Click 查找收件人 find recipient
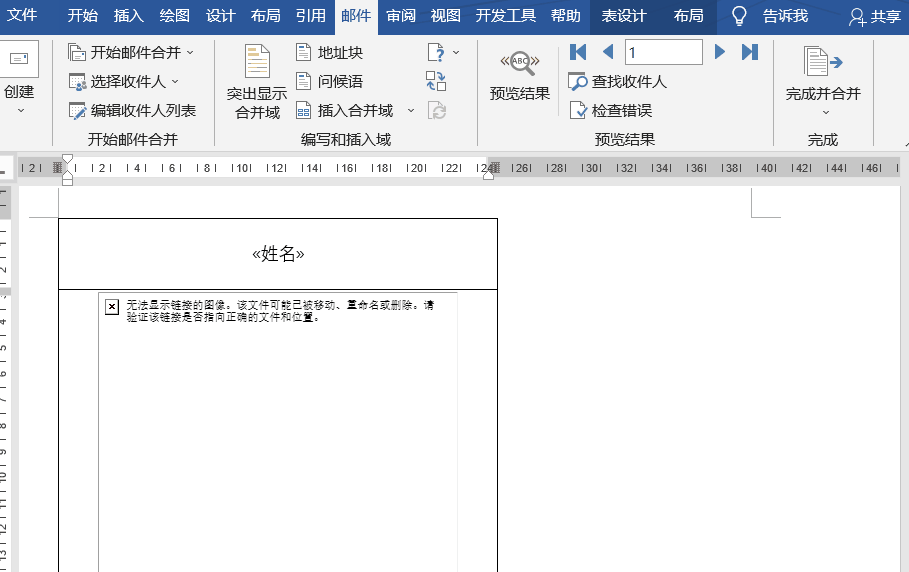 point(618,82)
